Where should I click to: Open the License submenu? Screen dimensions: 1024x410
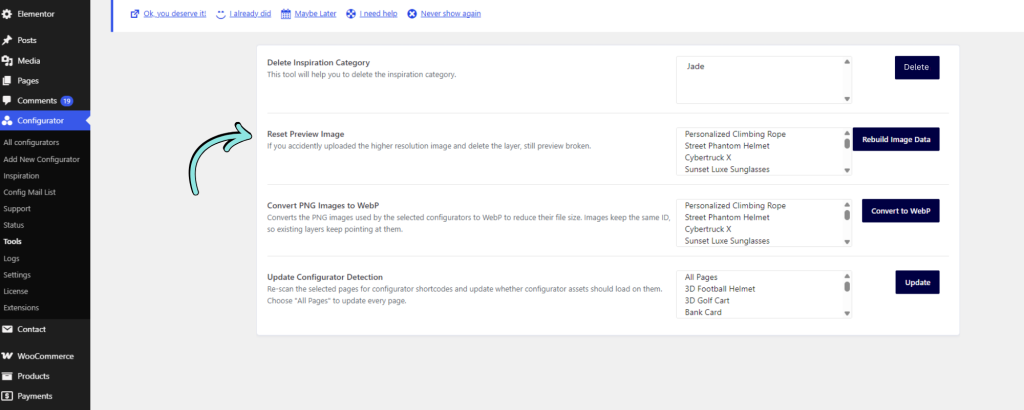[x=15, y=291]
